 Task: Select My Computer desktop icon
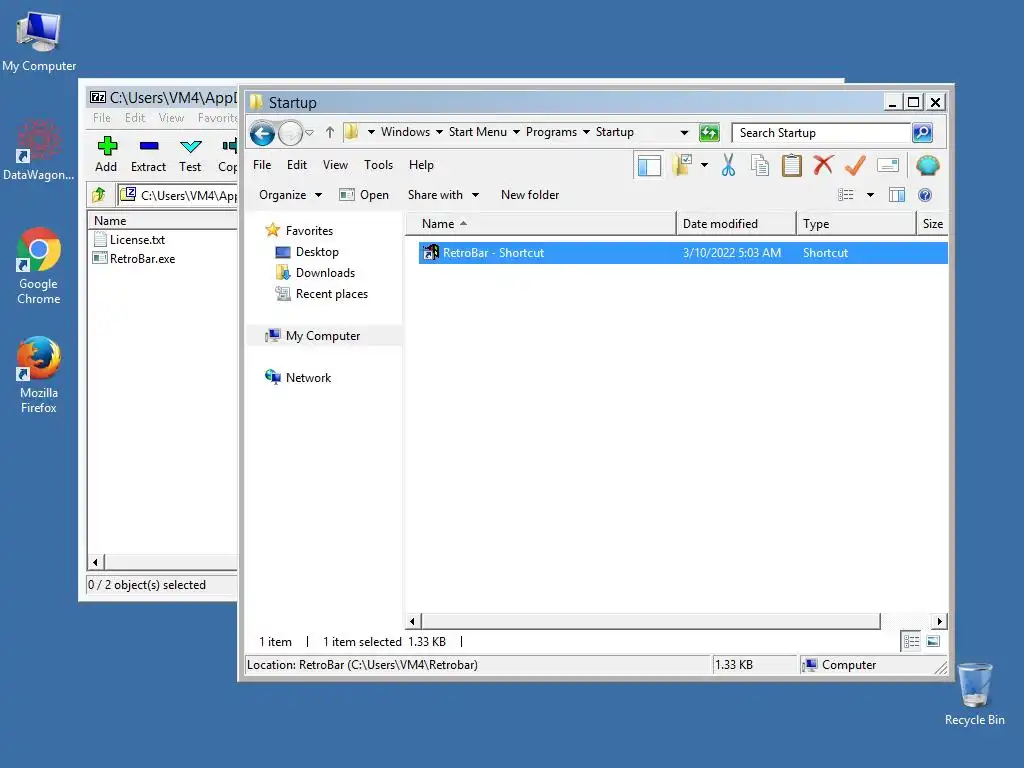(39, 42)
